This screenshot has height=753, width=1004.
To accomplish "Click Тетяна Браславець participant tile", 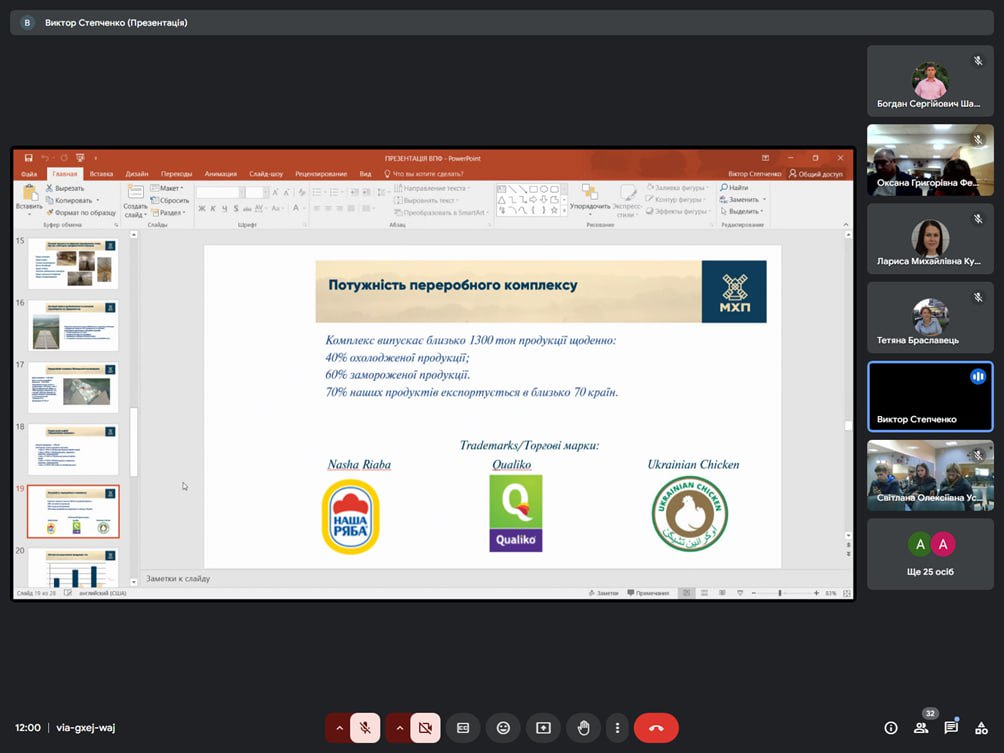I will [930, 318].
